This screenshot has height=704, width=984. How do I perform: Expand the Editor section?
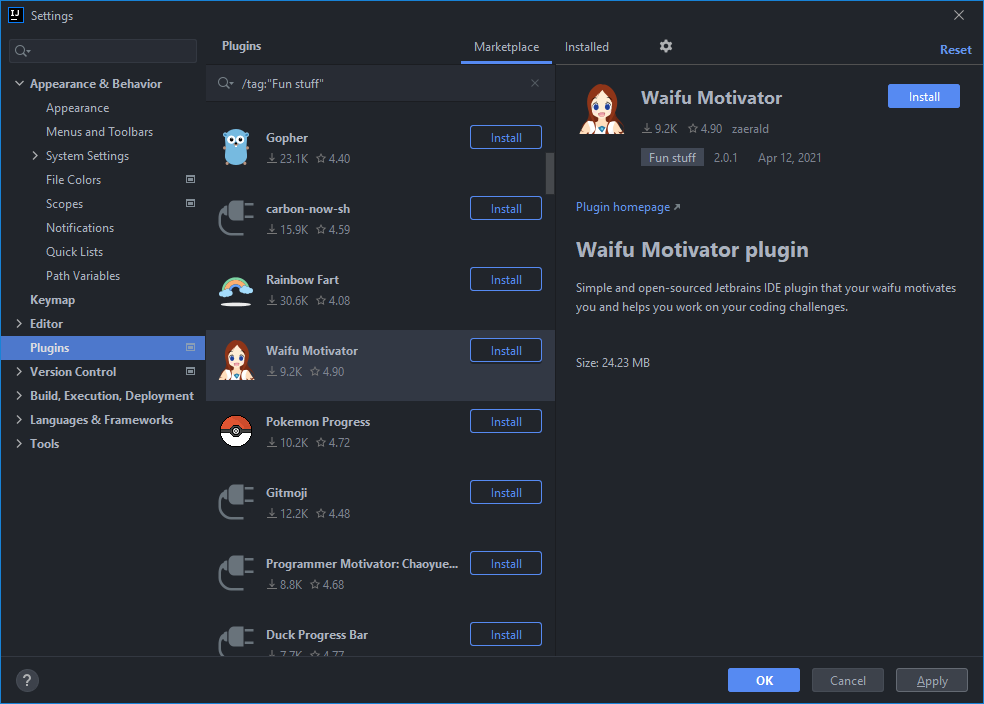click(x=19, y=324)
